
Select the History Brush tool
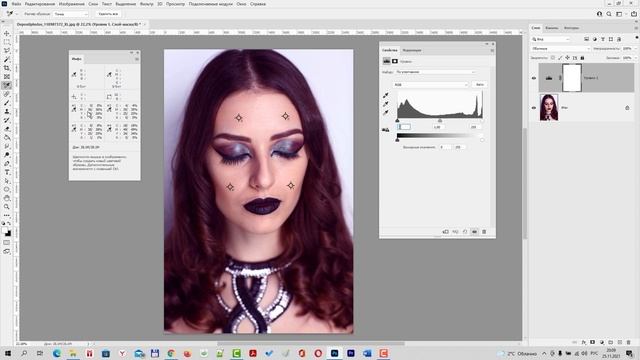click(x=7, y=120)
